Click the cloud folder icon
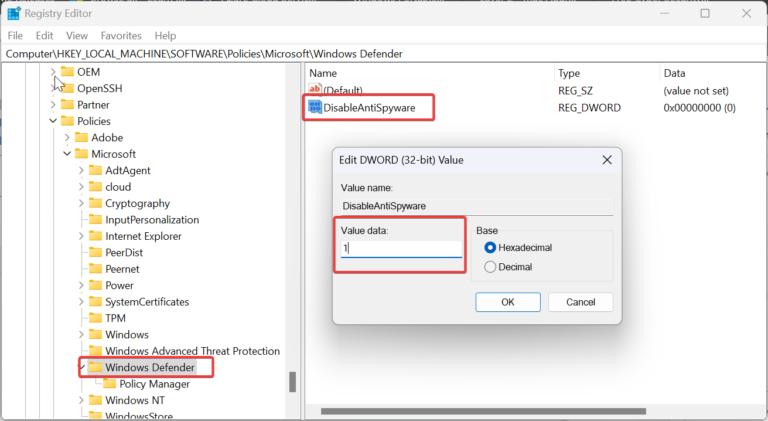Screen dimensions: 768x421 point(96,187)
